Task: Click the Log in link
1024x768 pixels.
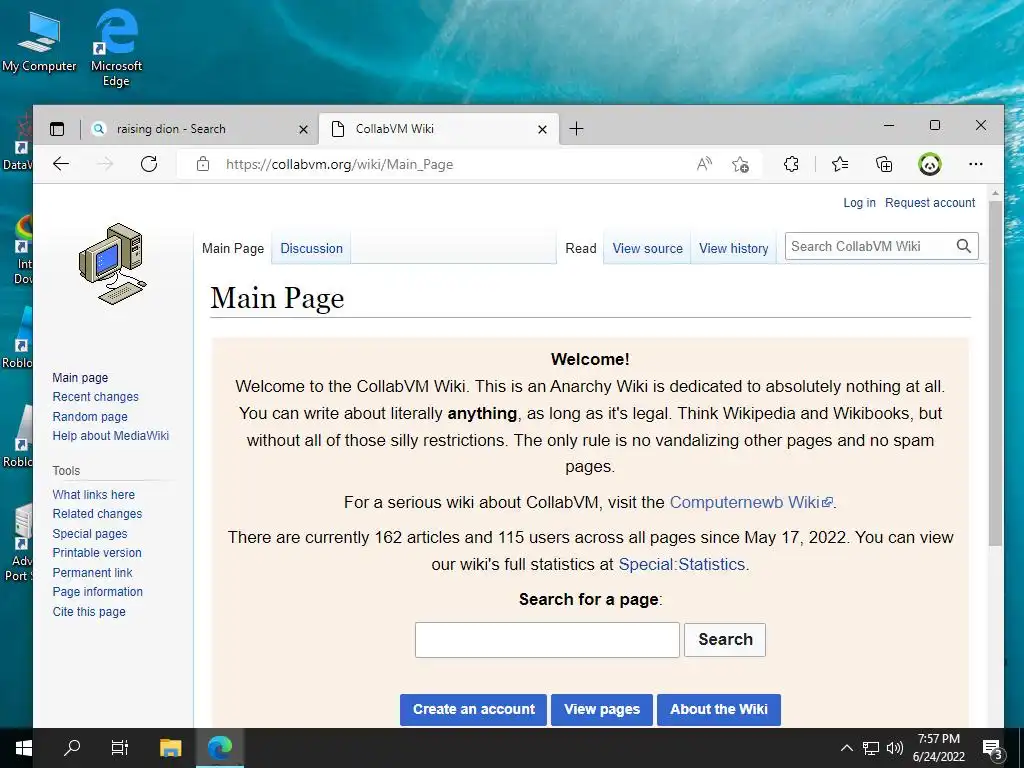Action: tap(859, 203)
